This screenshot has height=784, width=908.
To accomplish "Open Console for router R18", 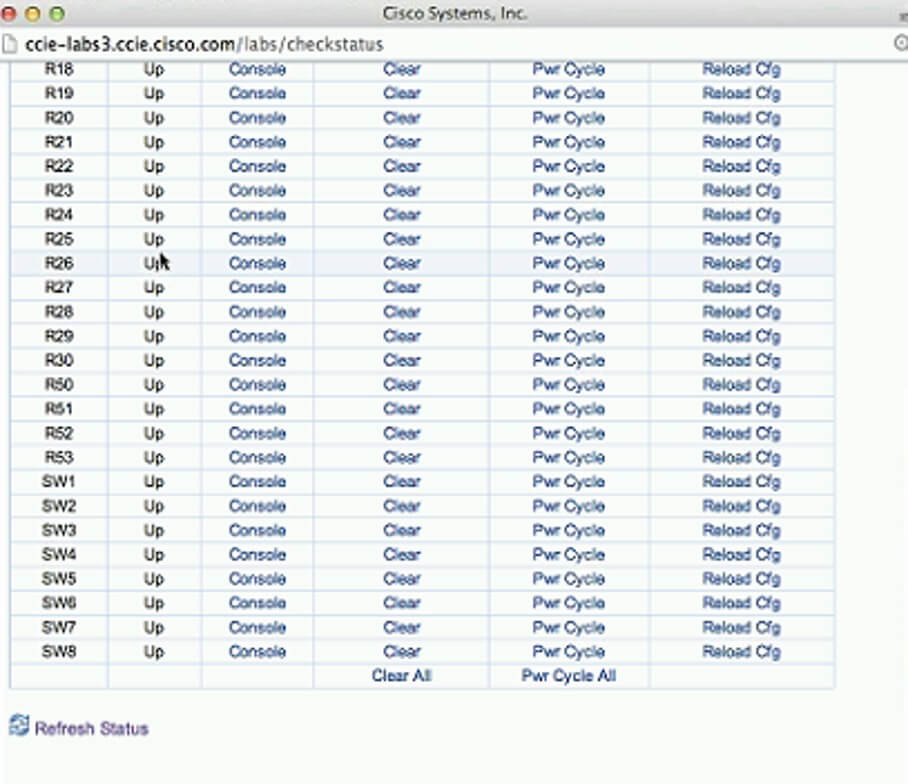I will tap(257, 69).
